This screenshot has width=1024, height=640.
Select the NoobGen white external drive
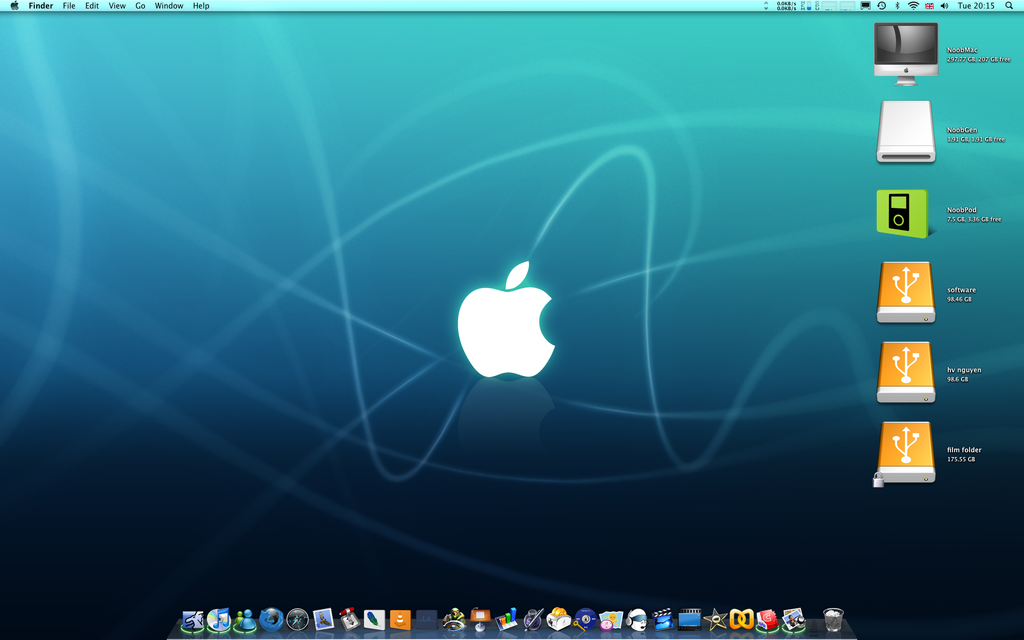point(906,132)
